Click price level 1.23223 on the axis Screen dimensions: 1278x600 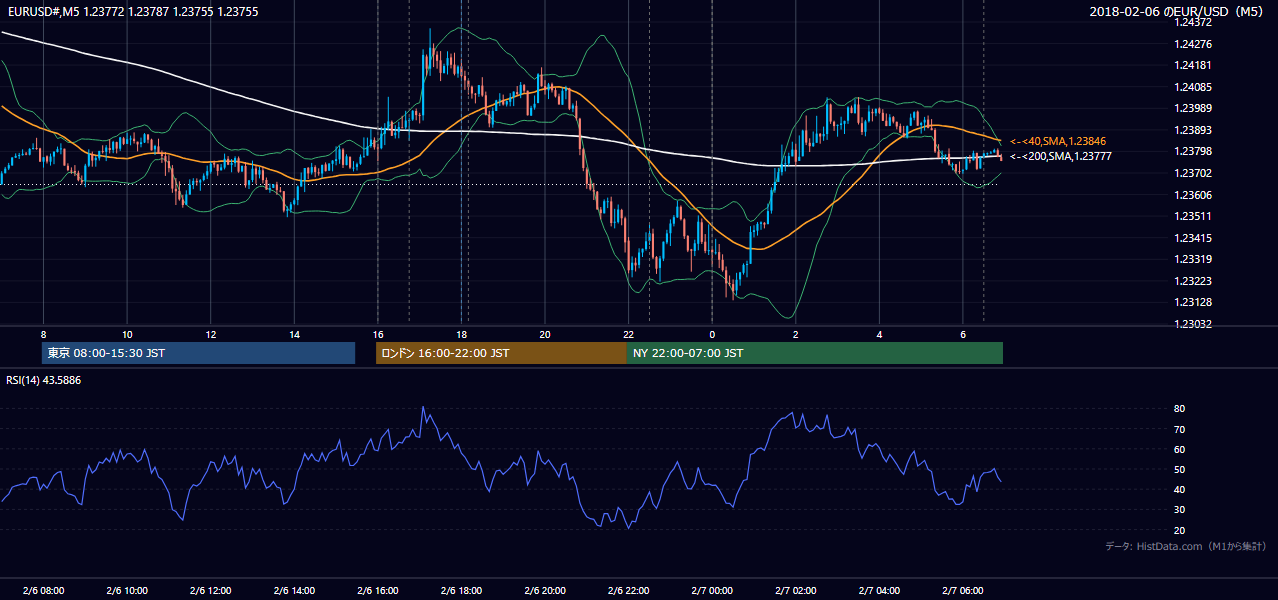(1195, 281)
